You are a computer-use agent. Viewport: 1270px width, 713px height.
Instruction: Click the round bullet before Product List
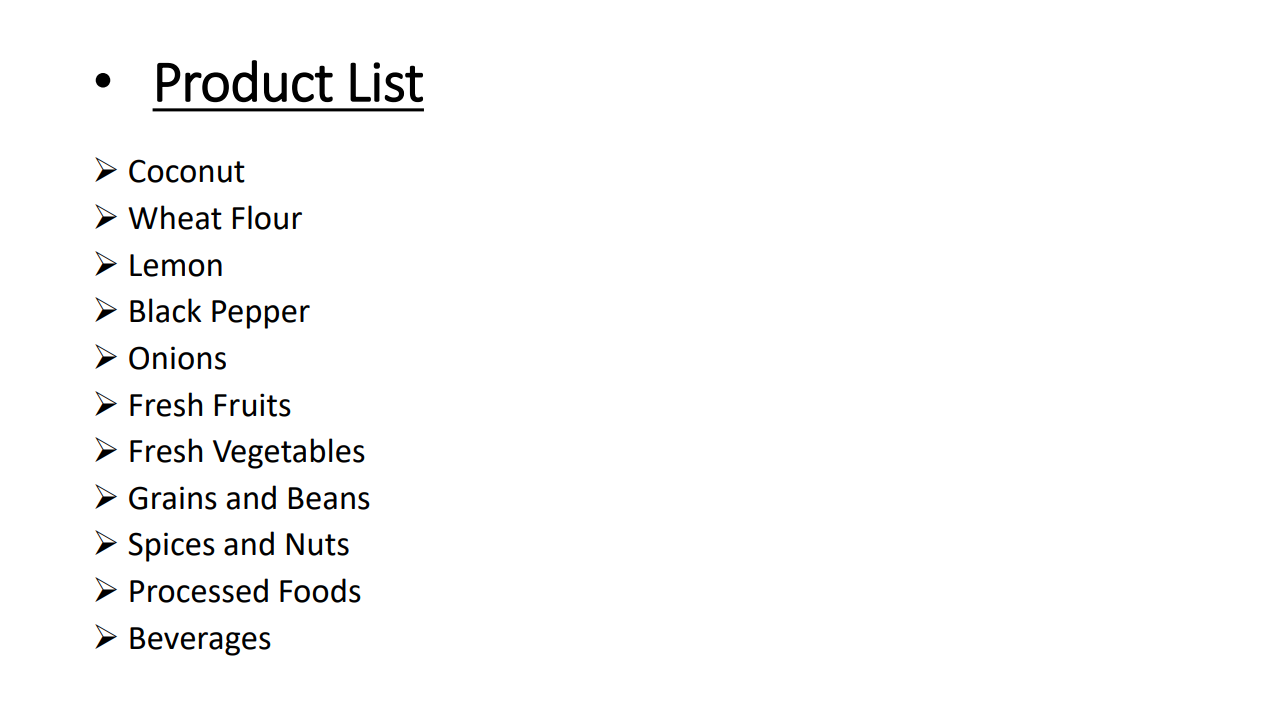pyautogui.click(x=104, y=85)
